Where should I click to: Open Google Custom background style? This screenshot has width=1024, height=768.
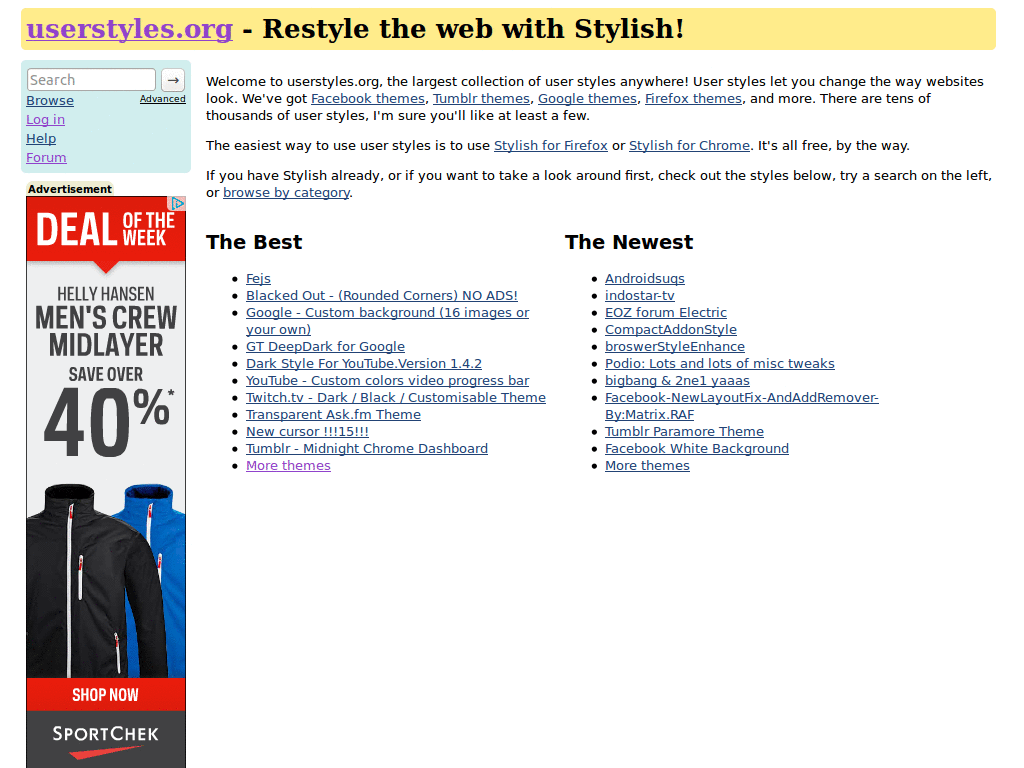click(387, 321)
